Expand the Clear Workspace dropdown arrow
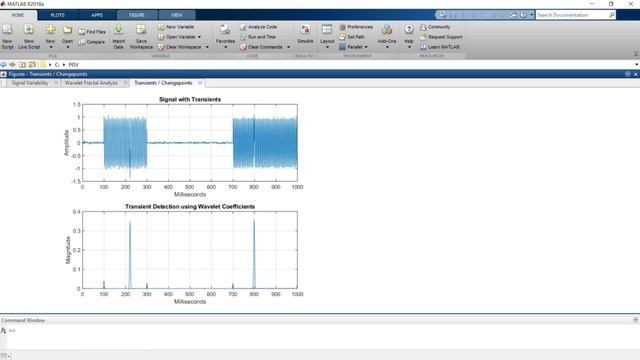The width and height of the screenshot is (640, 360). pos(207,47)
